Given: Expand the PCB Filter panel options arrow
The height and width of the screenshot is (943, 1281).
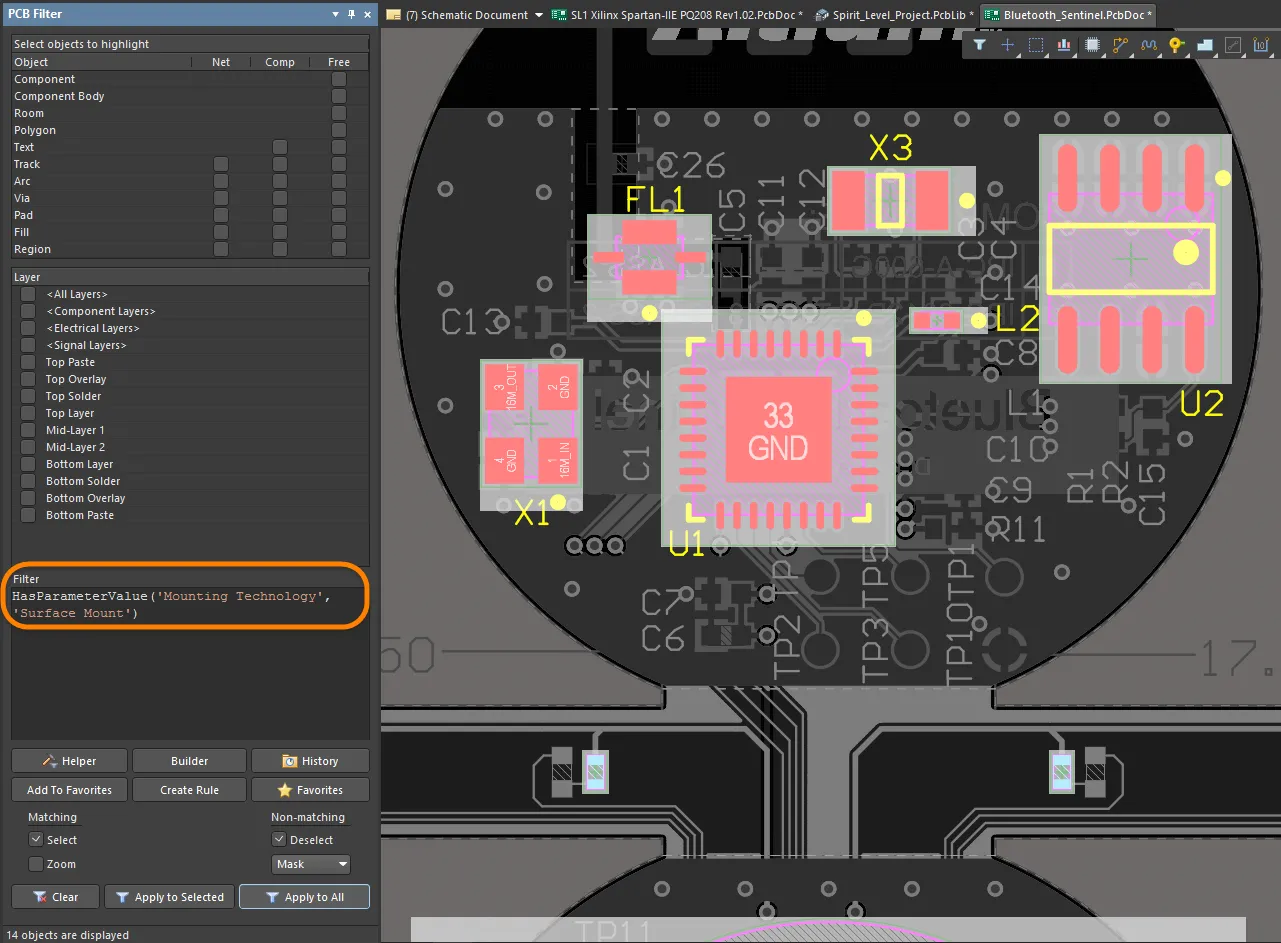Looking at the screenshot, I should click(x=334, y=15).
